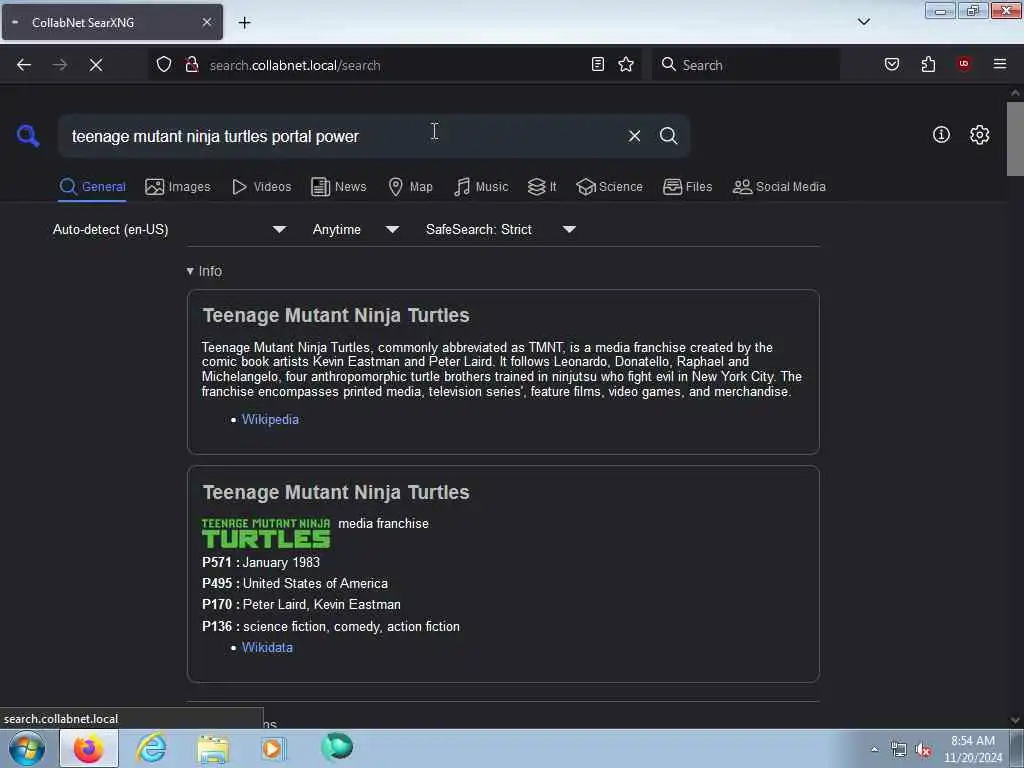Switch to the Images category
This screenshot has width=1024, height=768.
click(x=178, y=187)
